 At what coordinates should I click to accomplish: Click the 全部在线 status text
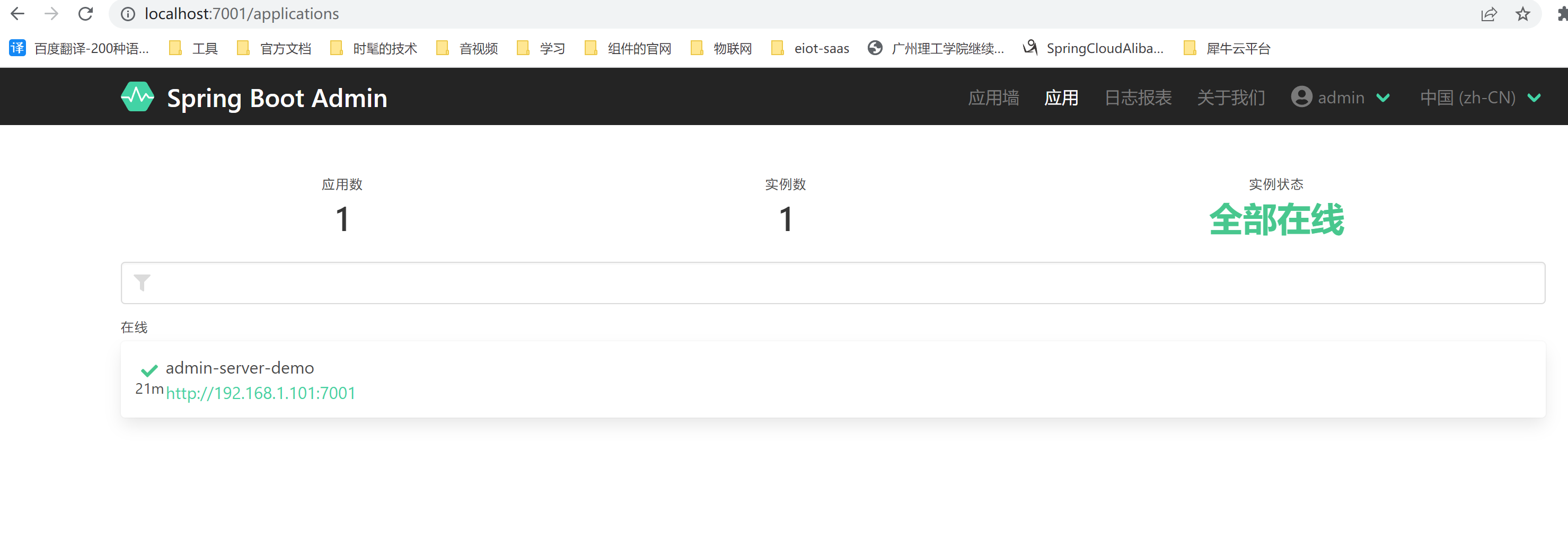pyautogui.click(x=1276, y=219)
